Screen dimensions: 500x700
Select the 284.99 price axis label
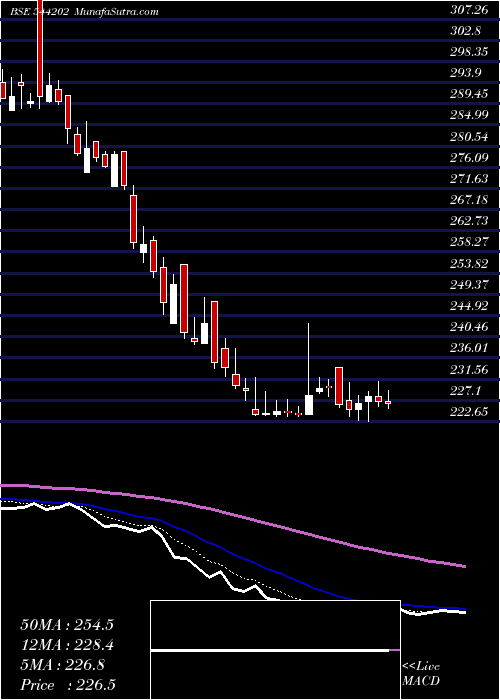point(468,115)
